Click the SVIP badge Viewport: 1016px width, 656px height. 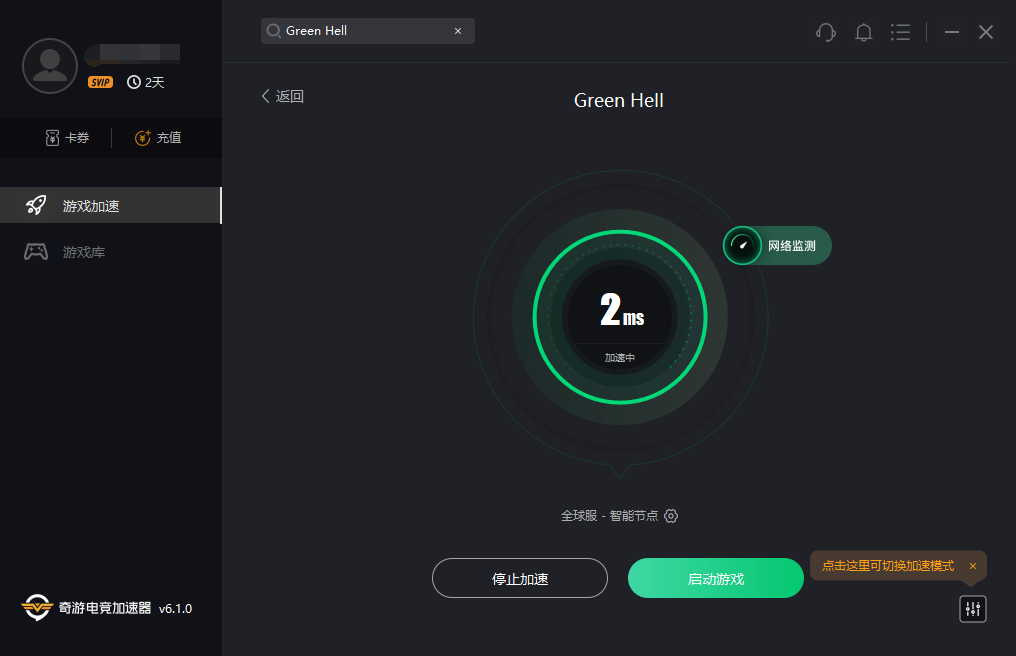(100, 82)
